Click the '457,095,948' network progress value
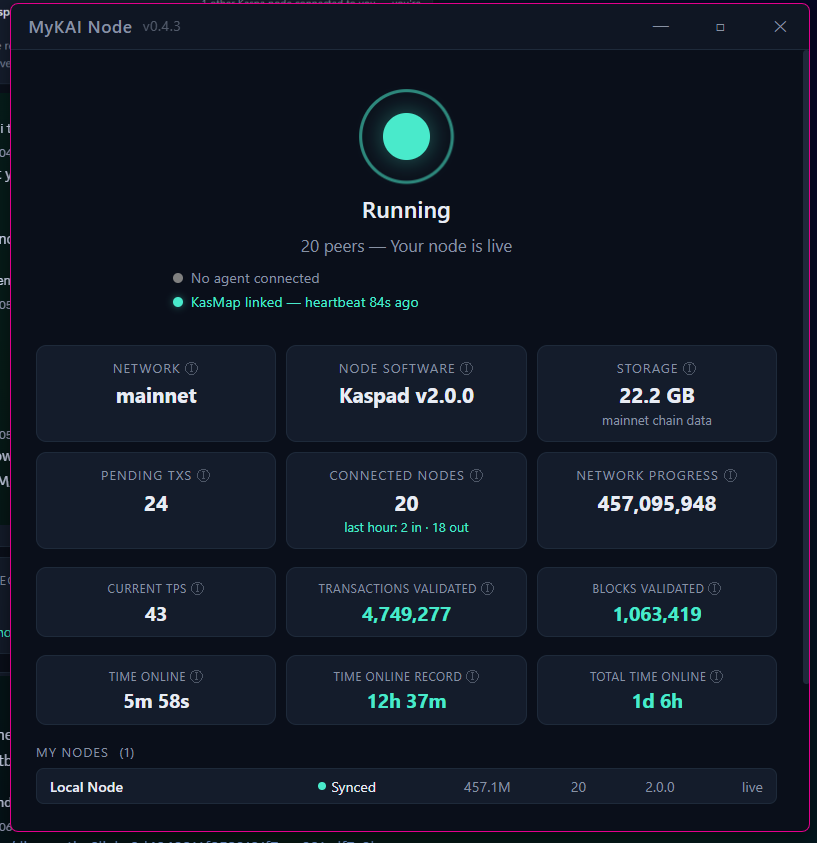The image size is (817, 843). 657,504
